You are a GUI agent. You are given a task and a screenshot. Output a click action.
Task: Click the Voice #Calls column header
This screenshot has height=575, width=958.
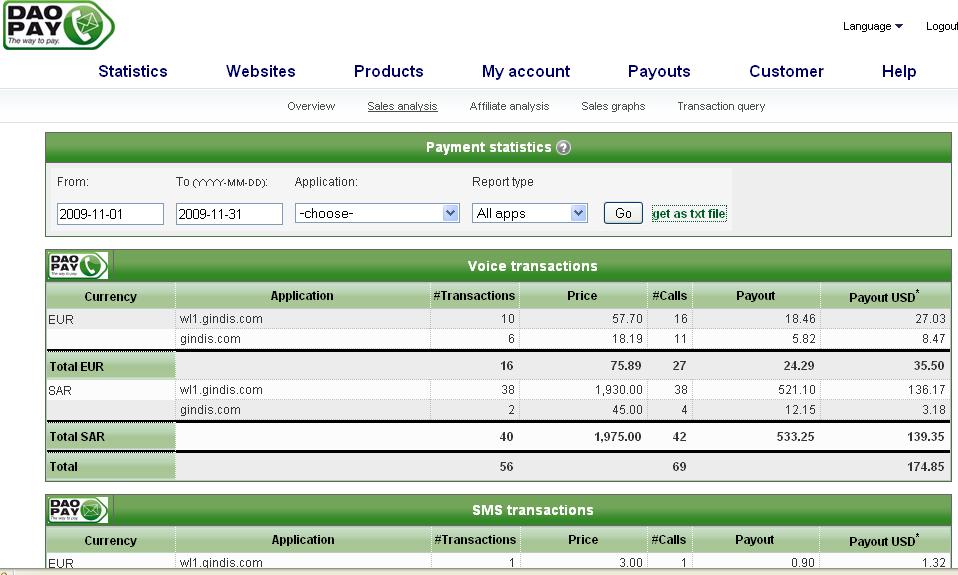(x=670, y=296)
